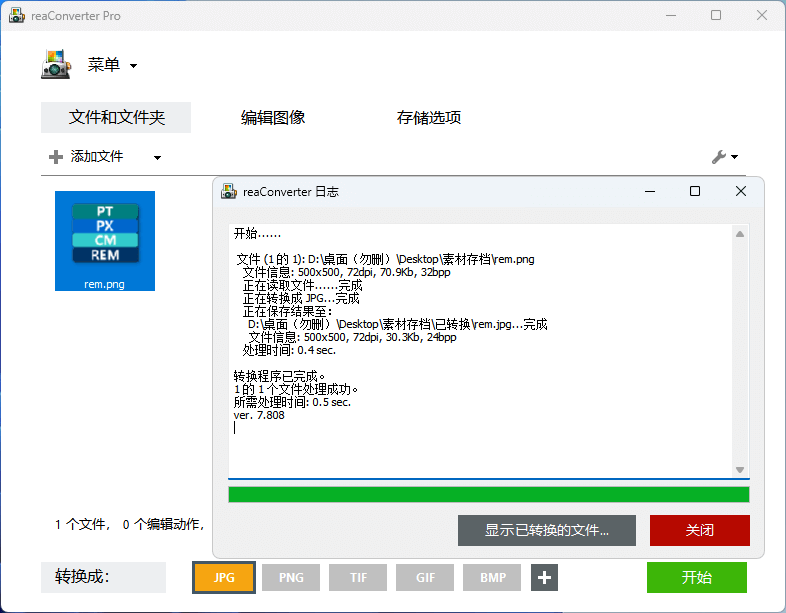Select the rem.png thumbnail

105,241
